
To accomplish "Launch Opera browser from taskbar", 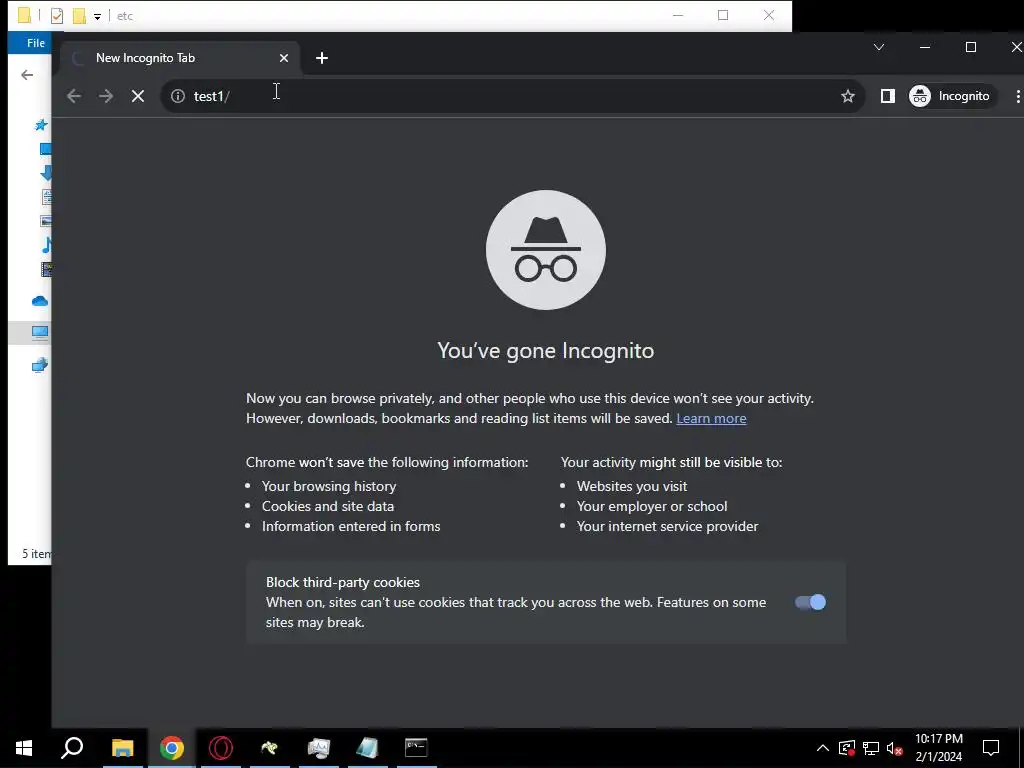I will 221,748.
